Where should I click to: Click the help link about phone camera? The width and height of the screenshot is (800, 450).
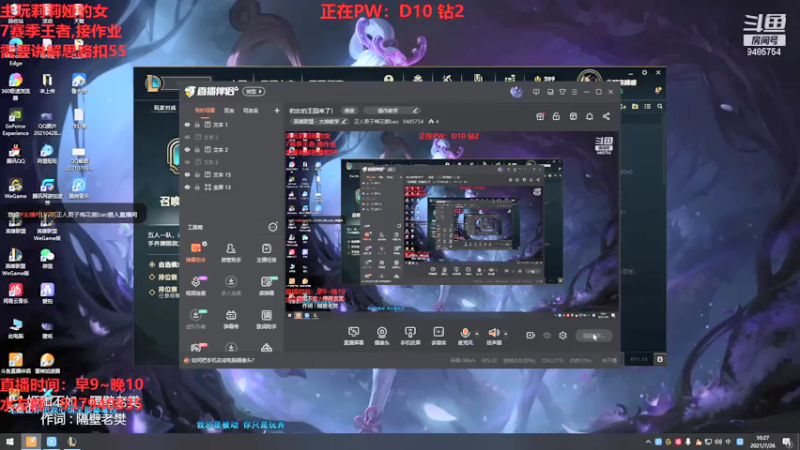coord(223,360)
